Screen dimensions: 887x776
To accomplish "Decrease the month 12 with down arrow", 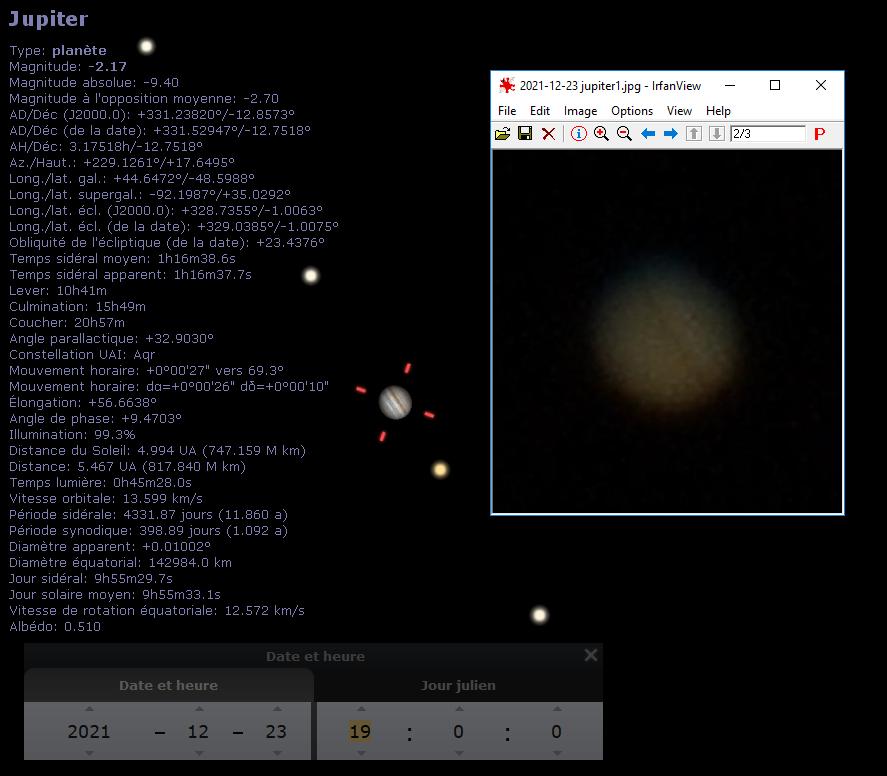I will (x=199, y=753).
